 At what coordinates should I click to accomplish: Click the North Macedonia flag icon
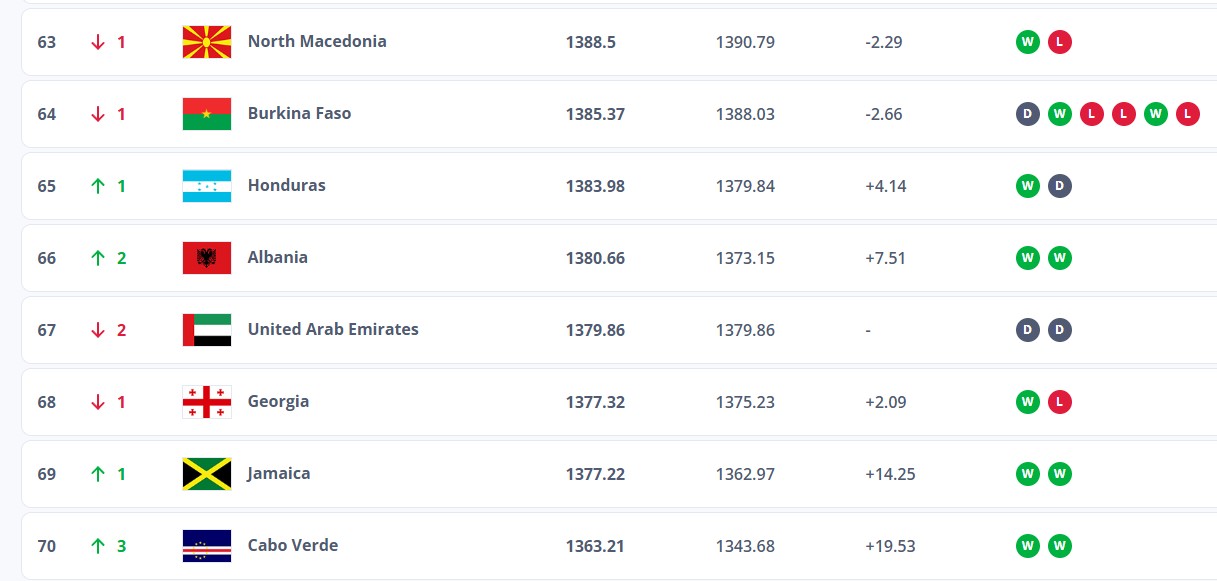[207, 42]
